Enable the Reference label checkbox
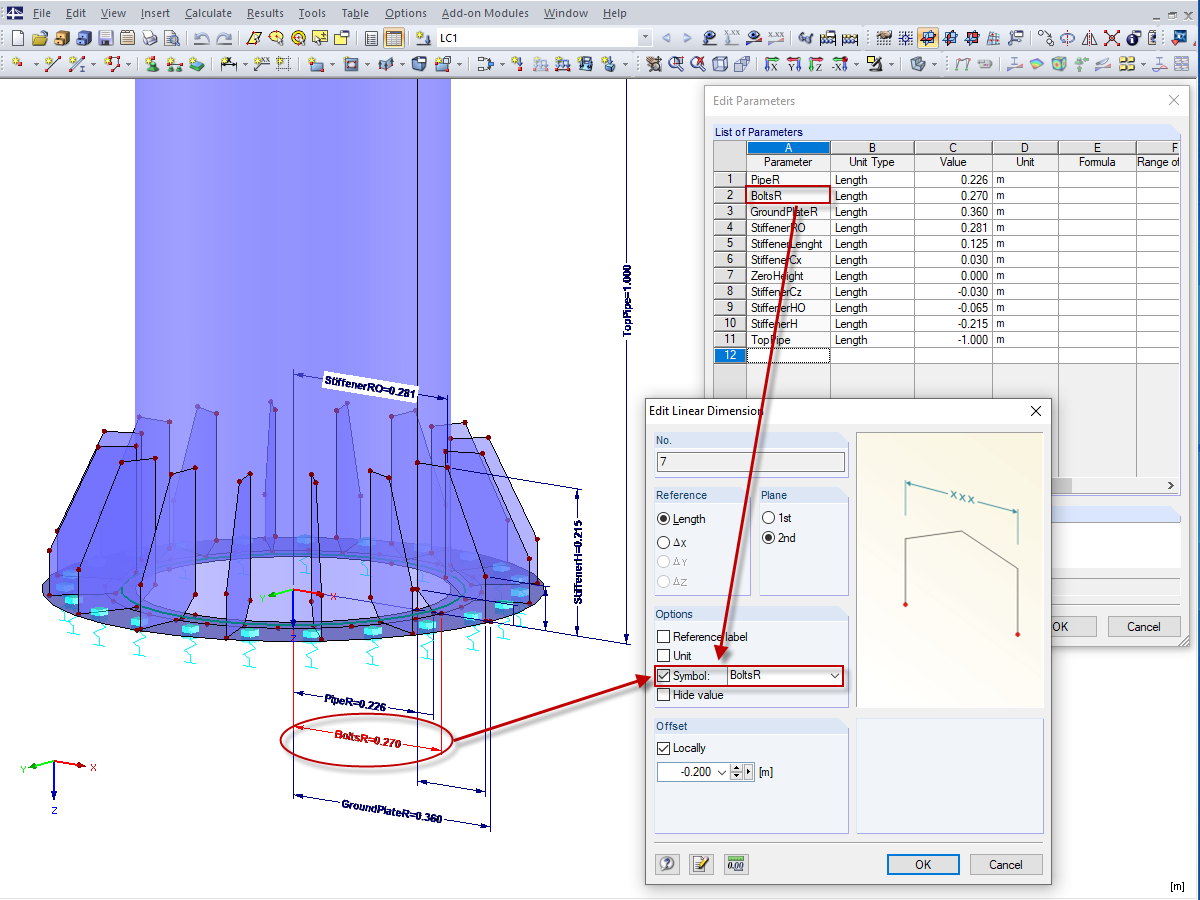Image resolution: width=1200 pixels, height=900 pixels. coord(664,637)
